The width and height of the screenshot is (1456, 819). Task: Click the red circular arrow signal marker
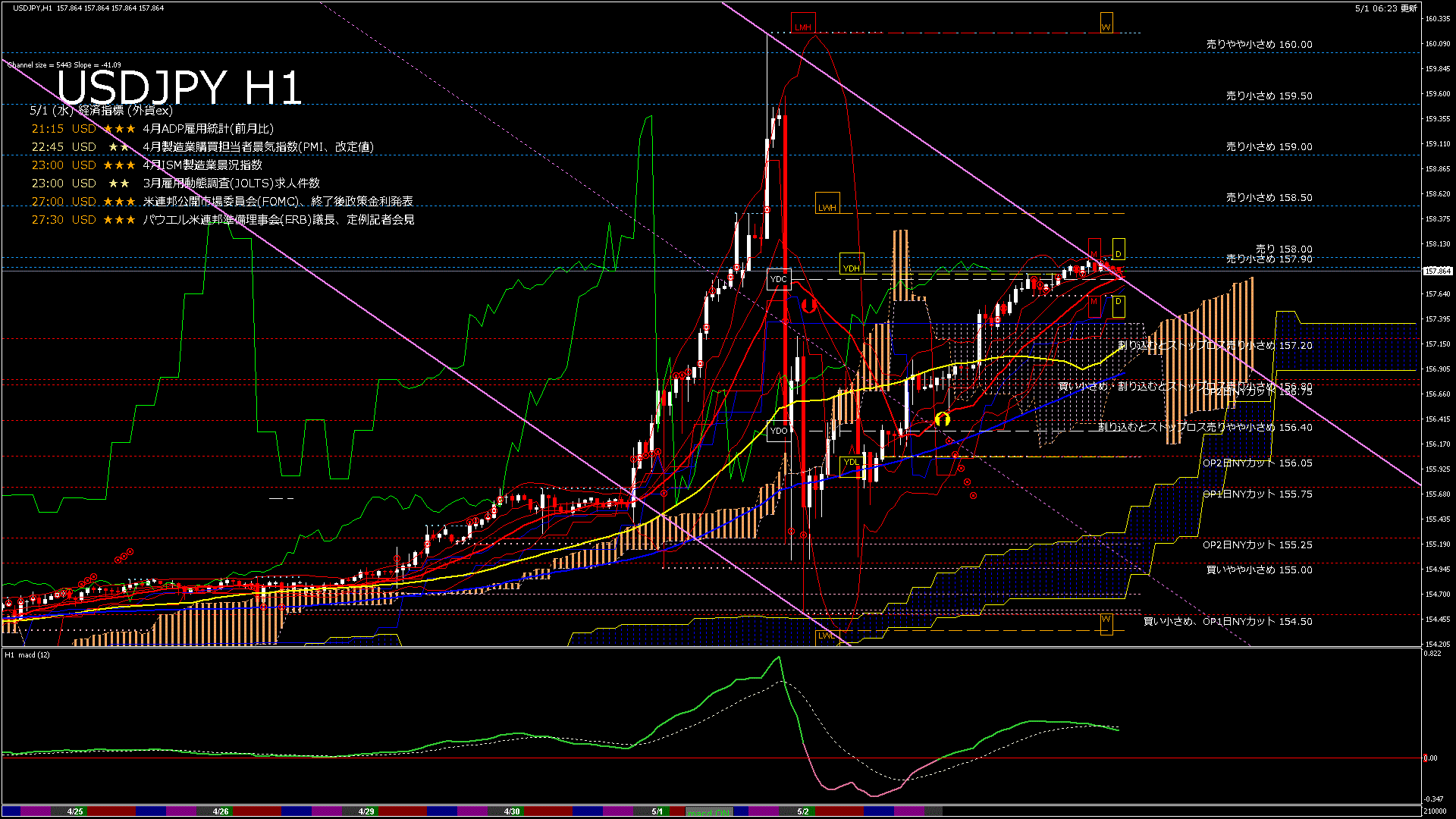[808, 305]
